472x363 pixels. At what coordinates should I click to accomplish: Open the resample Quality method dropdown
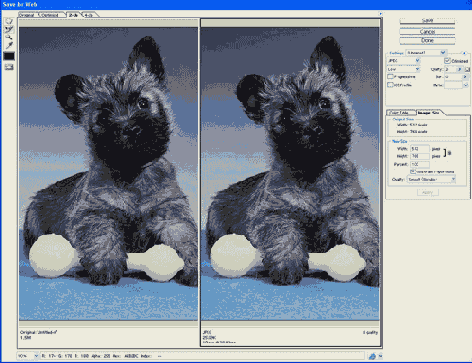432,179
